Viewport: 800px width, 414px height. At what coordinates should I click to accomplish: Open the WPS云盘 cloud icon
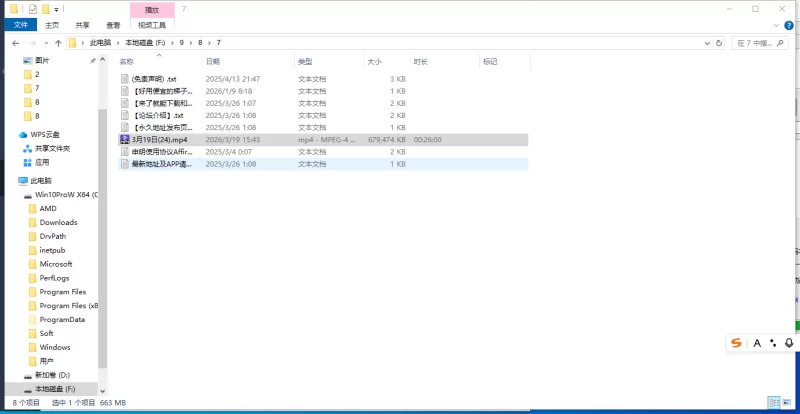point(23,135)
